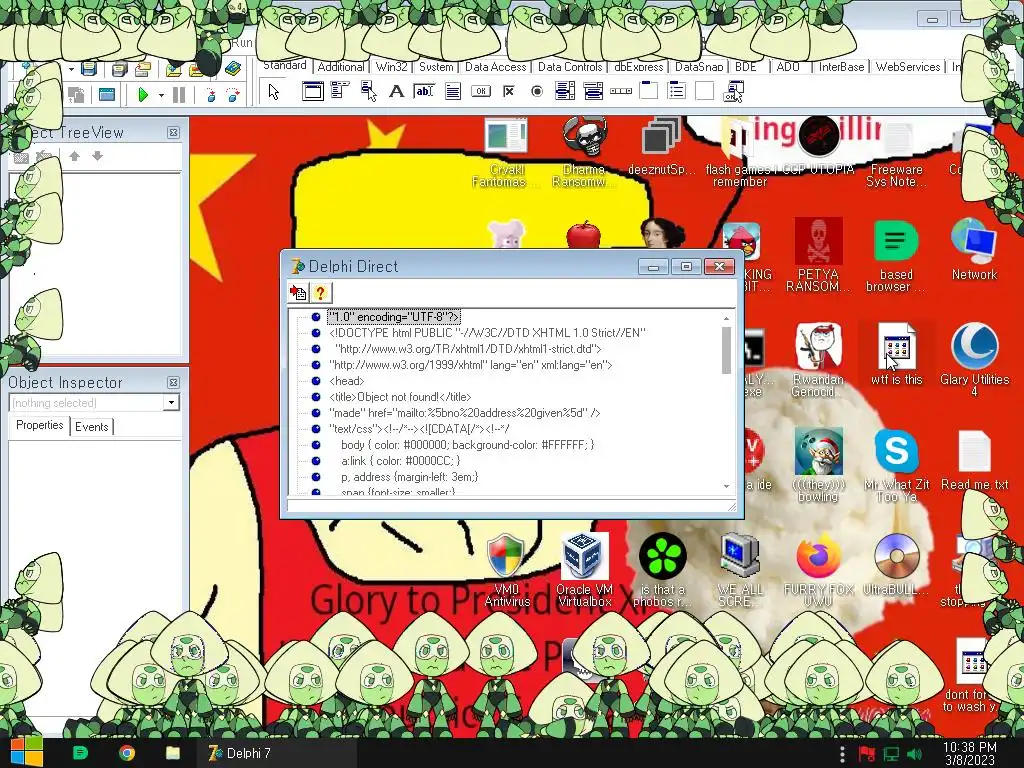Open the Properties tab in Object Inspector
Viewport: 1024px width, 768px height.
pyautogui.click(x=40, y=425)
